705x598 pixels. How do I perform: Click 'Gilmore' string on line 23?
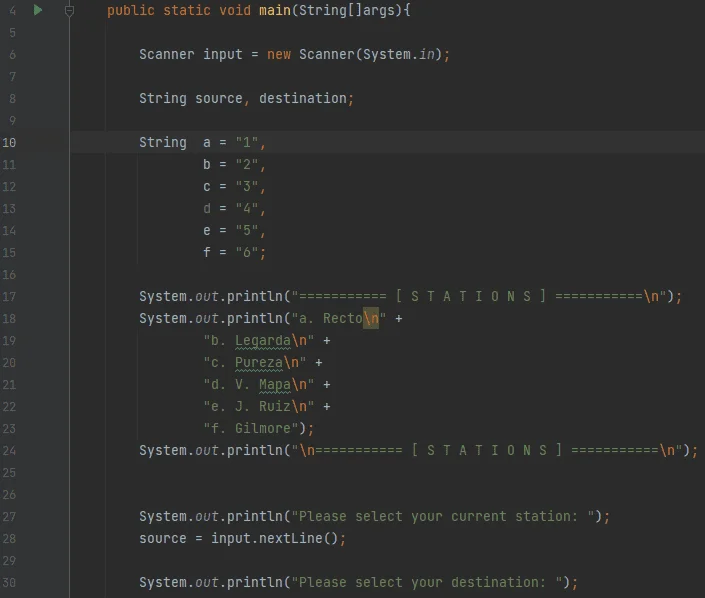(263, 428)
